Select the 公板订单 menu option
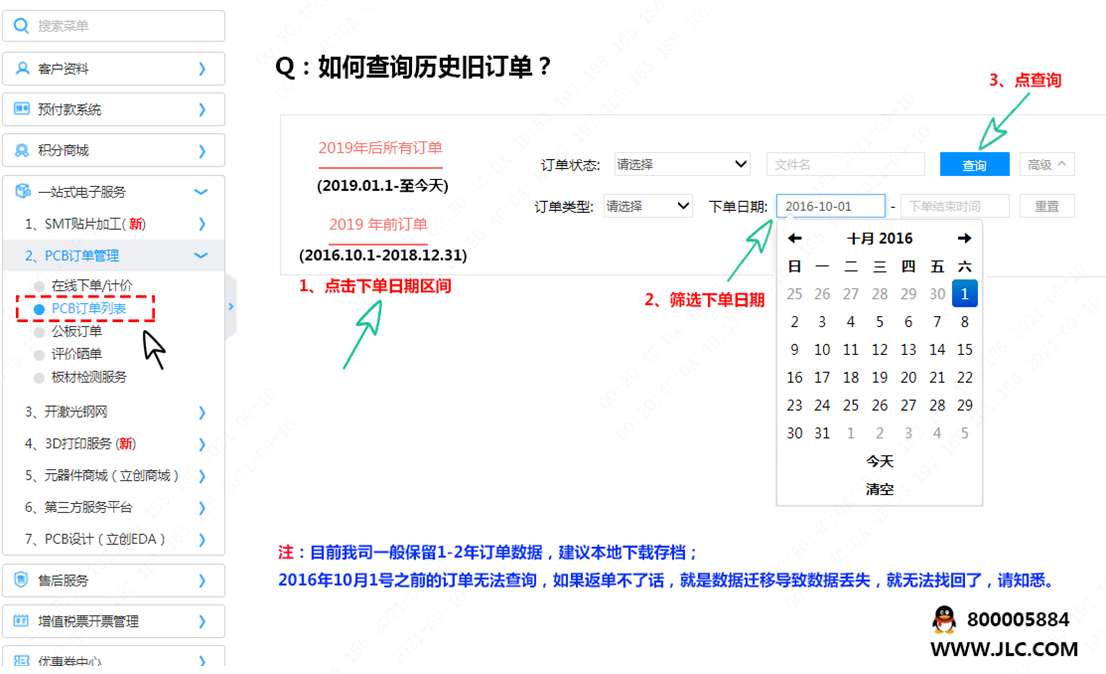Screen dimensions: 1106x674 pyautogui.click(x=76, y=331)
